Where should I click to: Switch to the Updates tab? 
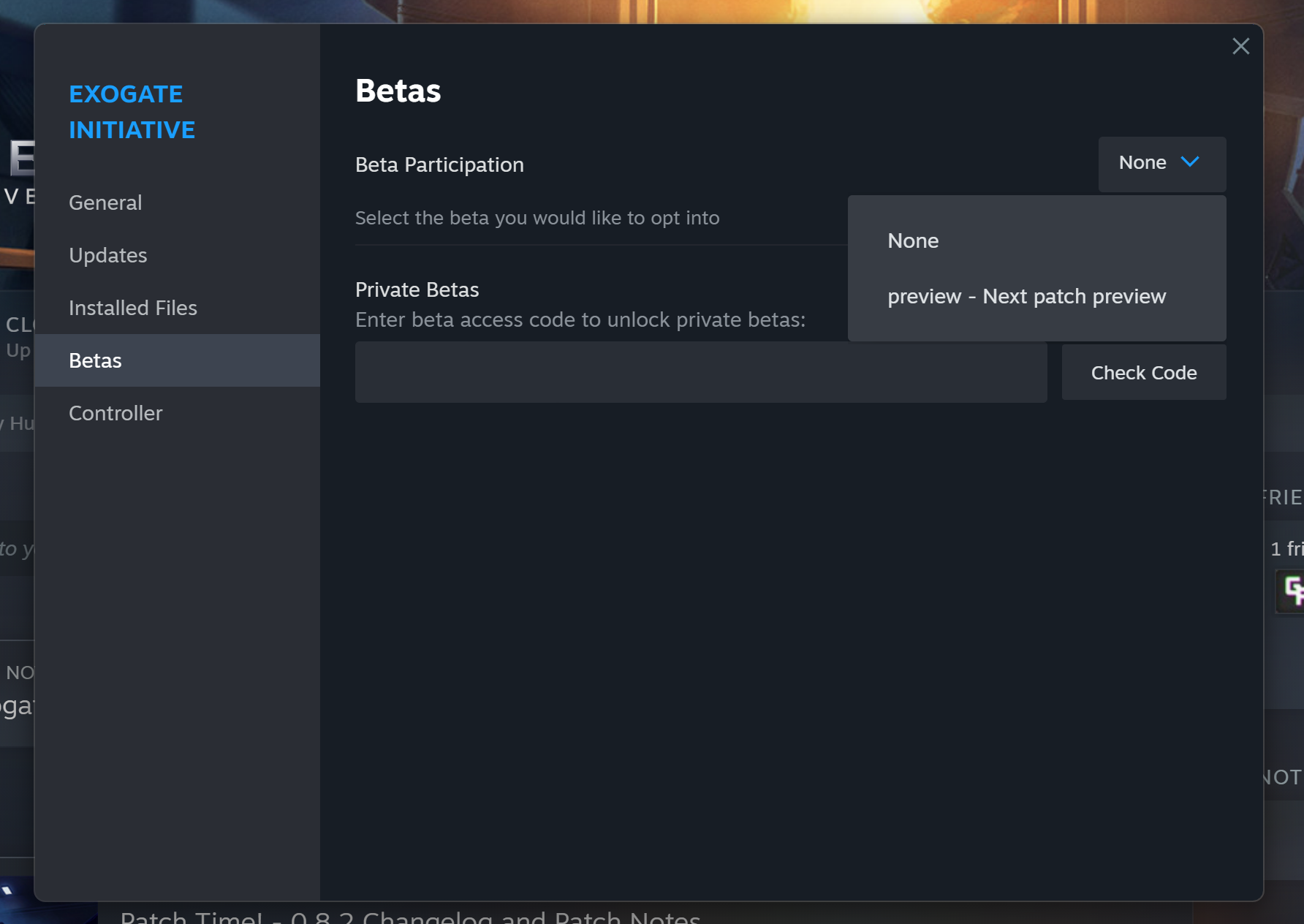click(107, 255)
